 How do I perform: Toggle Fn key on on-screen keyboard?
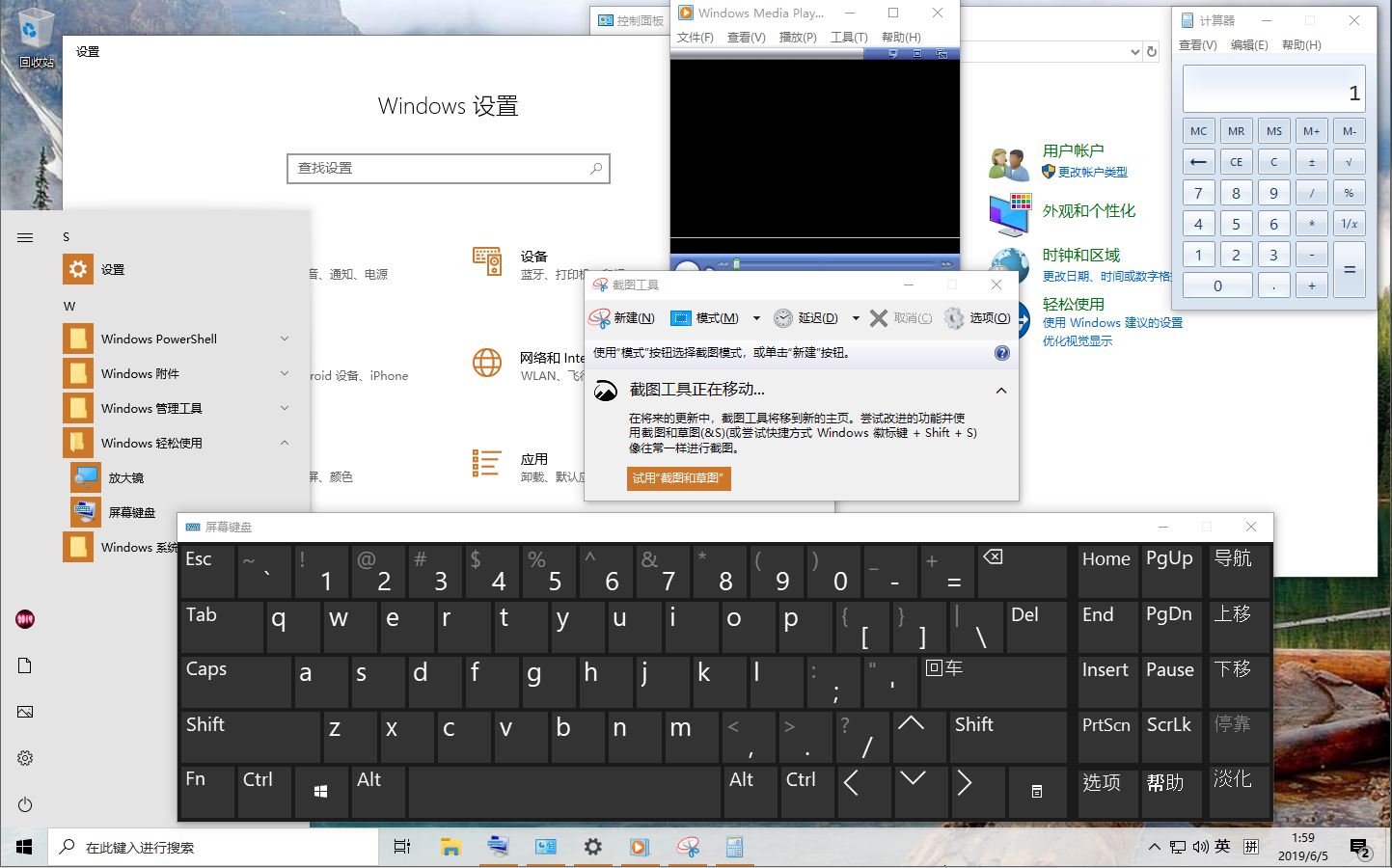tap(207, 792)
